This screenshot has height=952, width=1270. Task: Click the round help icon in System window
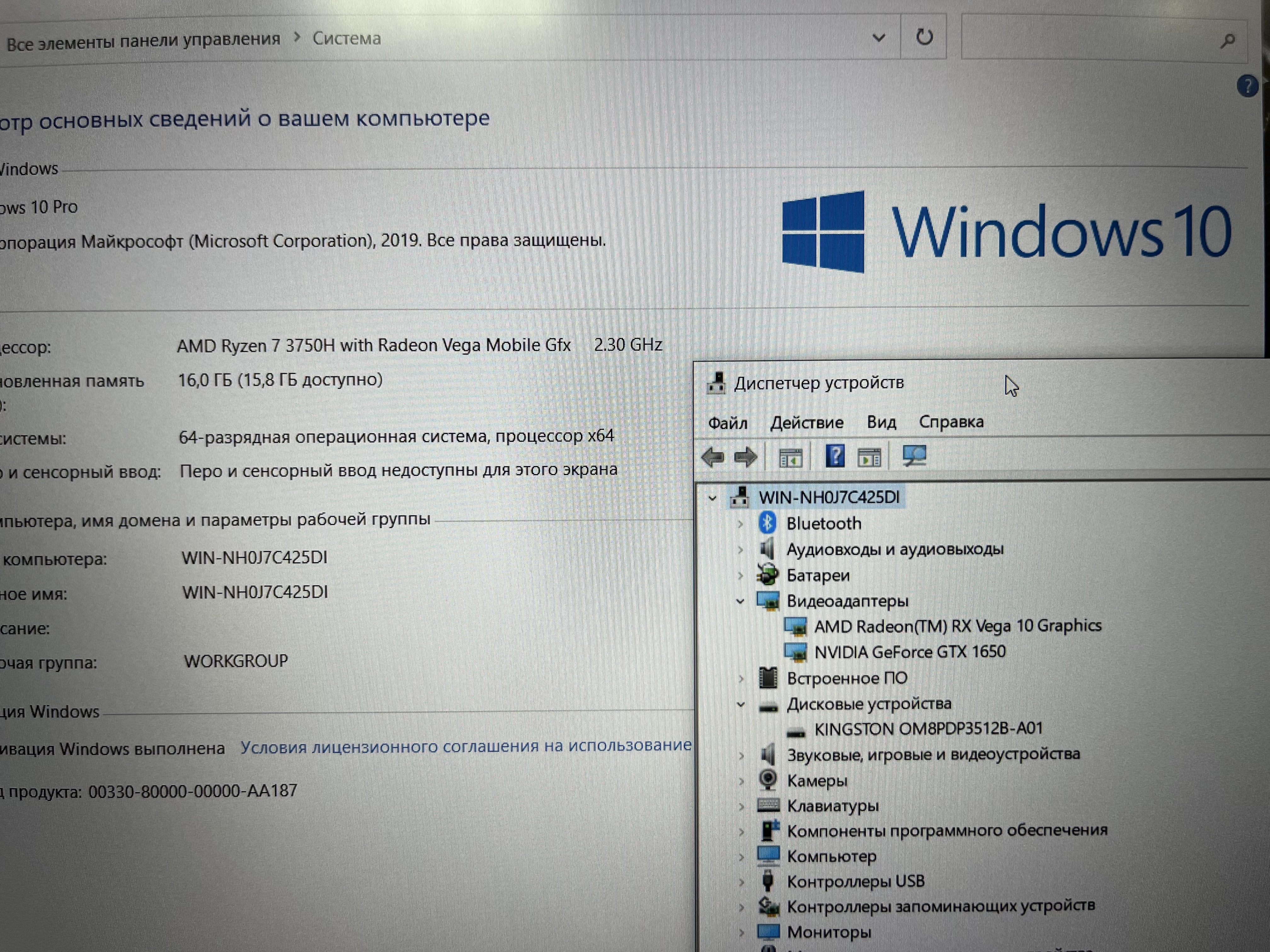[x=1247, y=87]
